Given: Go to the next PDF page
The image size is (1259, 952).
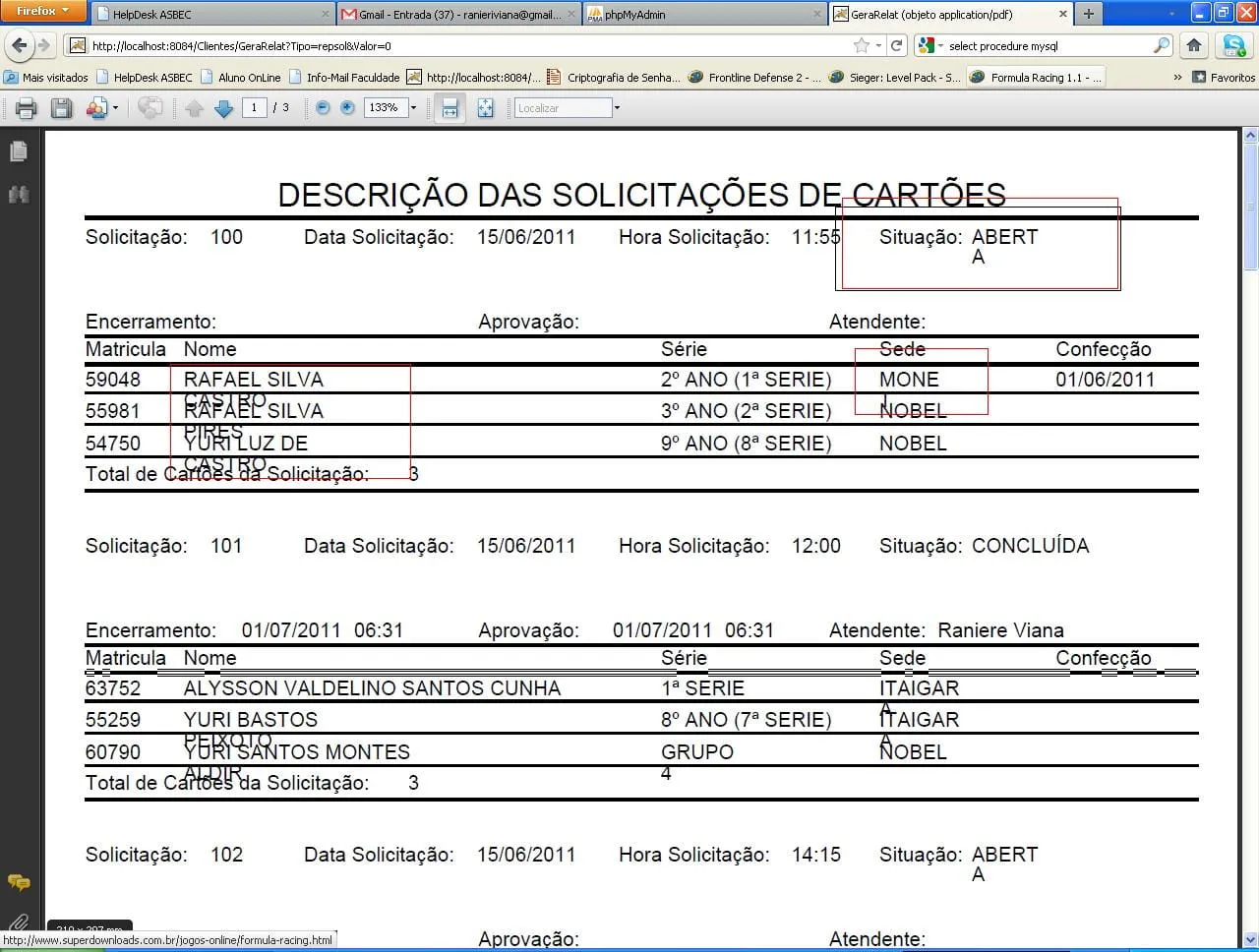Looking at the screenshot, I should pyautogui.click(x=223, y=108).
